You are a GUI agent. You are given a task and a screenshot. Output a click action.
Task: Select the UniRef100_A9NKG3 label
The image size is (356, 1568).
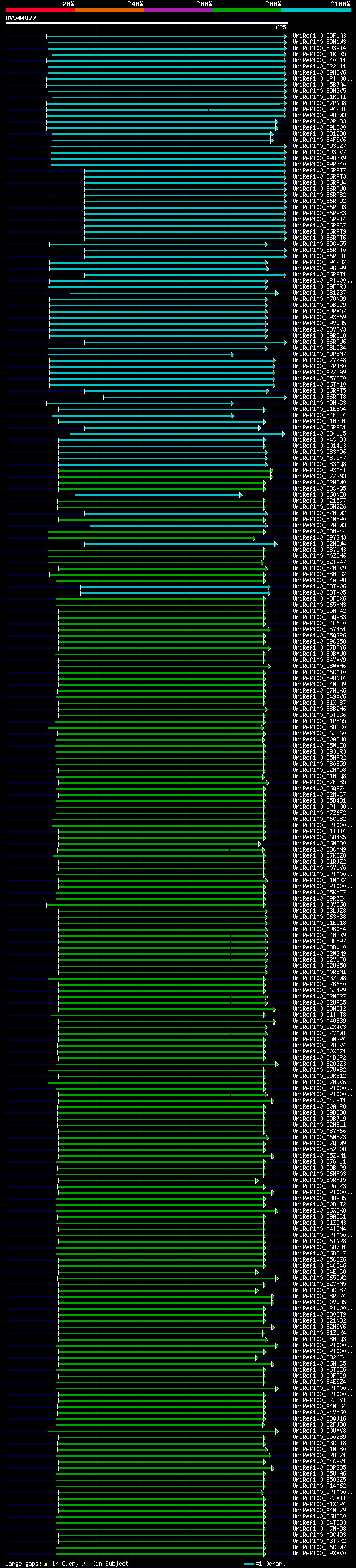(319, 403)
